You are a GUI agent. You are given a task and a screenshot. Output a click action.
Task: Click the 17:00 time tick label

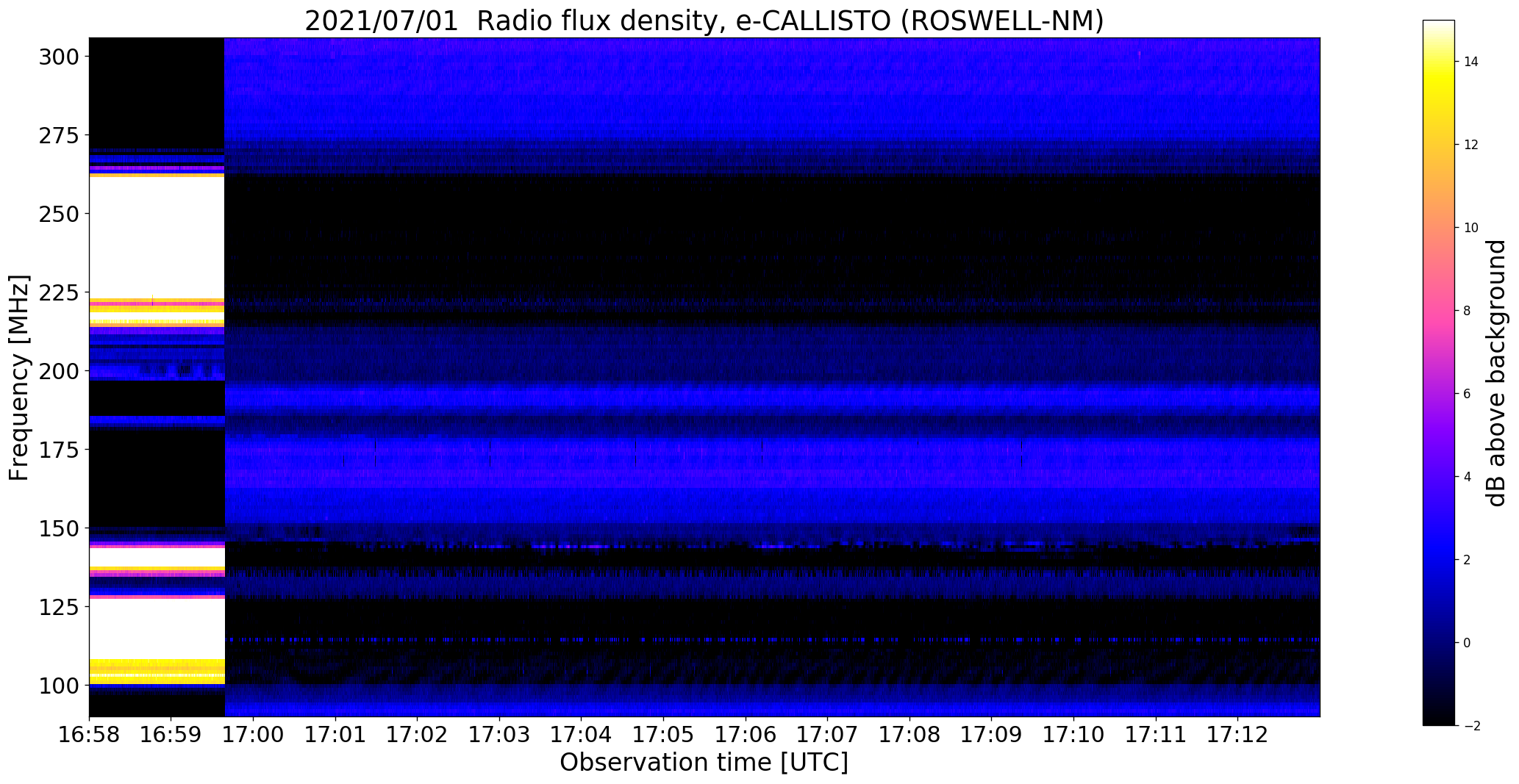click(x=254, y=736)
